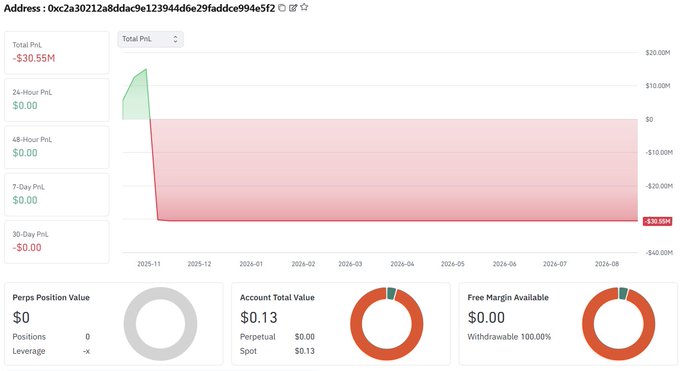Select the 7-Day PnL $0.00 card
680x371 pixels.
click(x=57, y=194)
